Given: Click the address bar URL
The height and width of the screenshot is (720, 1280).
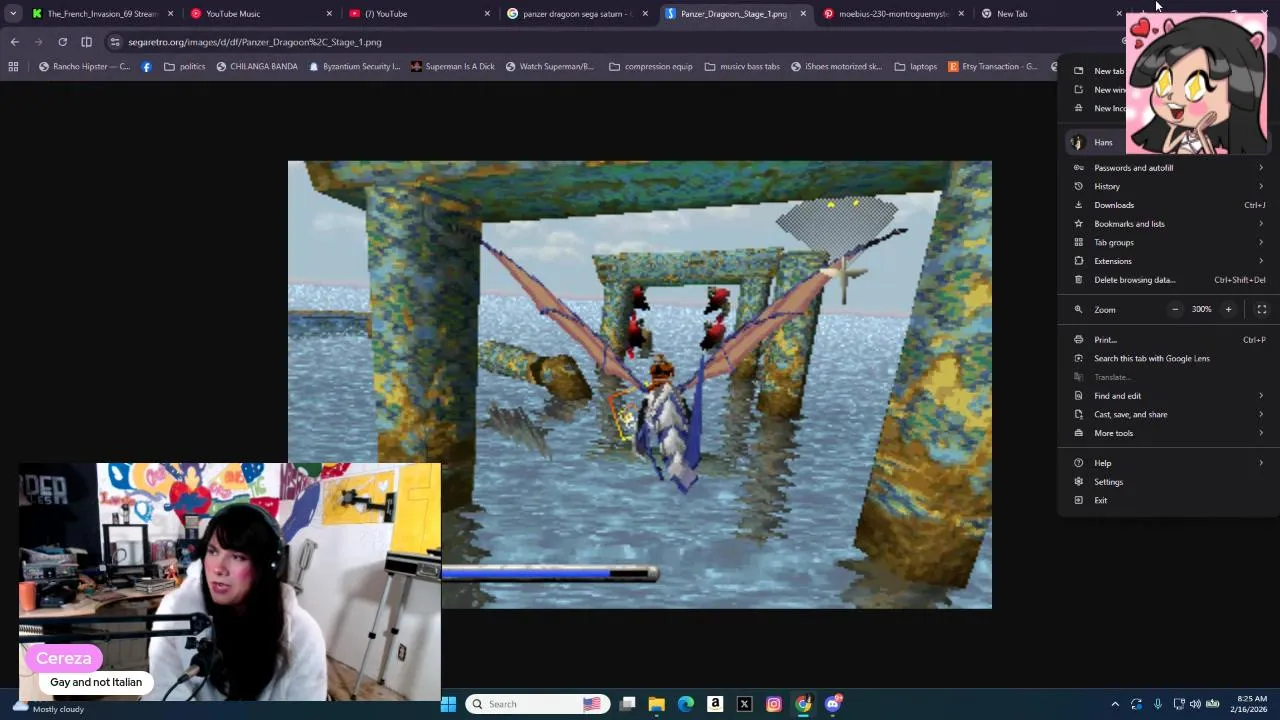Looking at the screenshot, I should tap(254, 42).
